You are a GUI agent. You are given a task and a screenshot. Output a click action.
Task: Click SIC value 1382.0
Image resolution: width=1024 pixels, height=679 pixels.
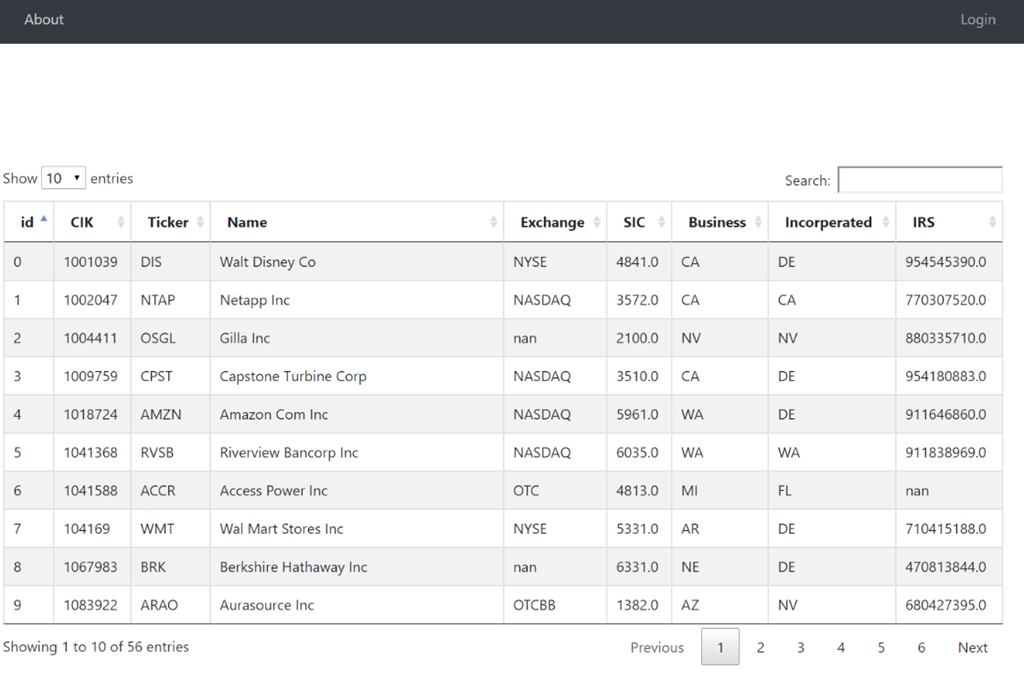pyautogui.click(x=637, y=605)
